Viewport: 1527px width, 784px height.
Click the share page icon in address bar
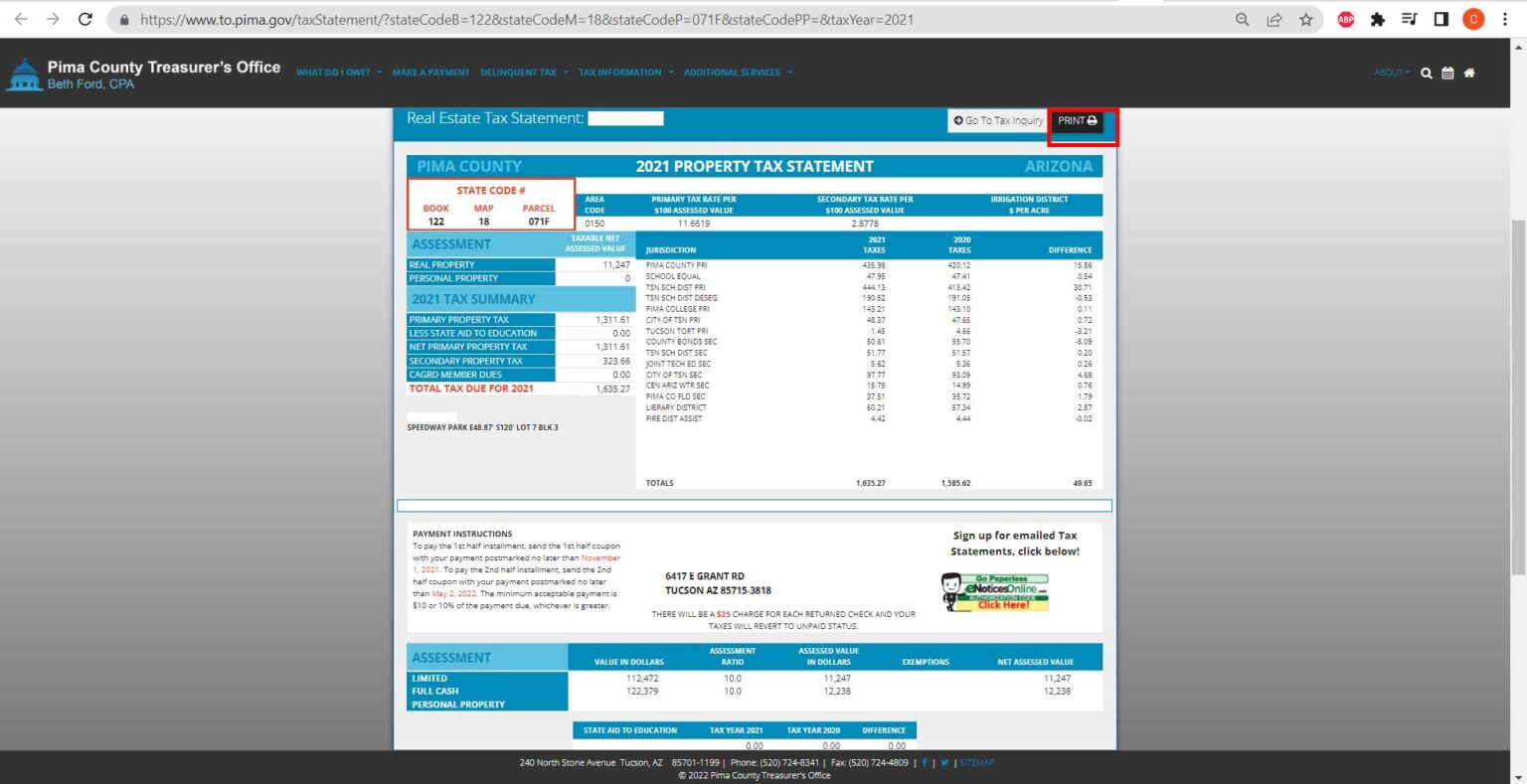[1274, 19]
